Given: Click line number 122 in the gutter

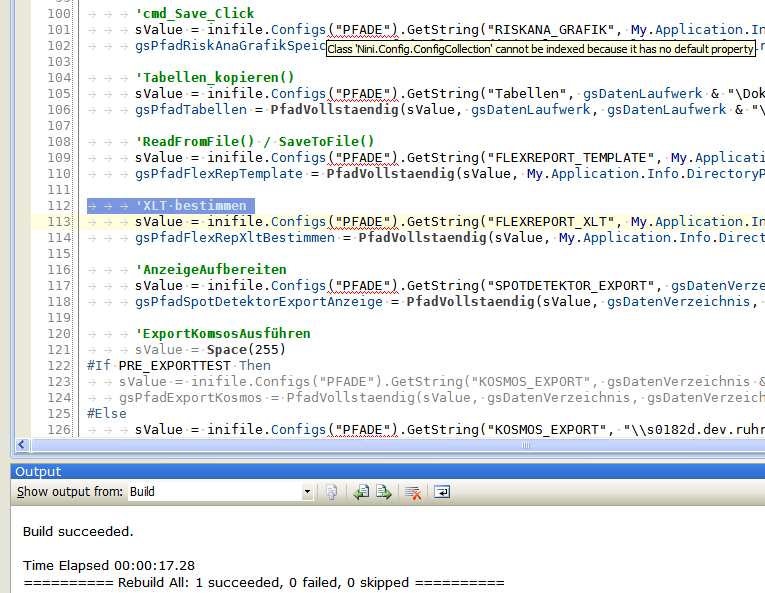Looking at the screenshot, I should coord(59,366).
